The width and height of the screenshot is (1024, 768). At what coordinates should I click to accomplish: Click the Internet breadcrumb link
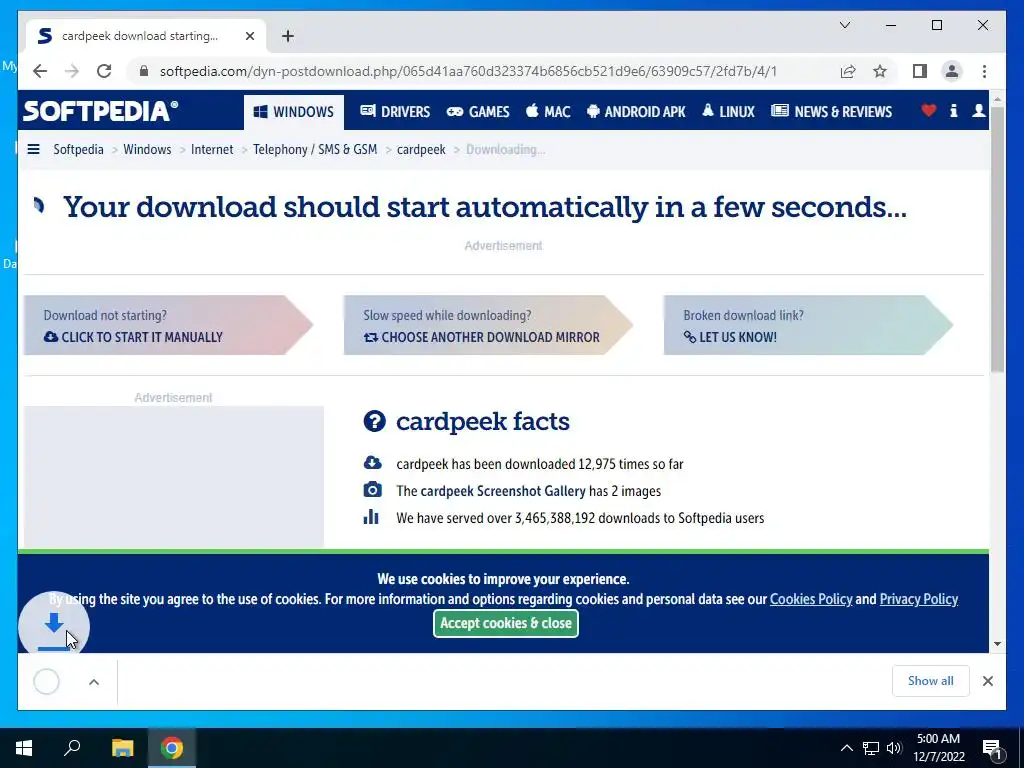coord(212,150)
